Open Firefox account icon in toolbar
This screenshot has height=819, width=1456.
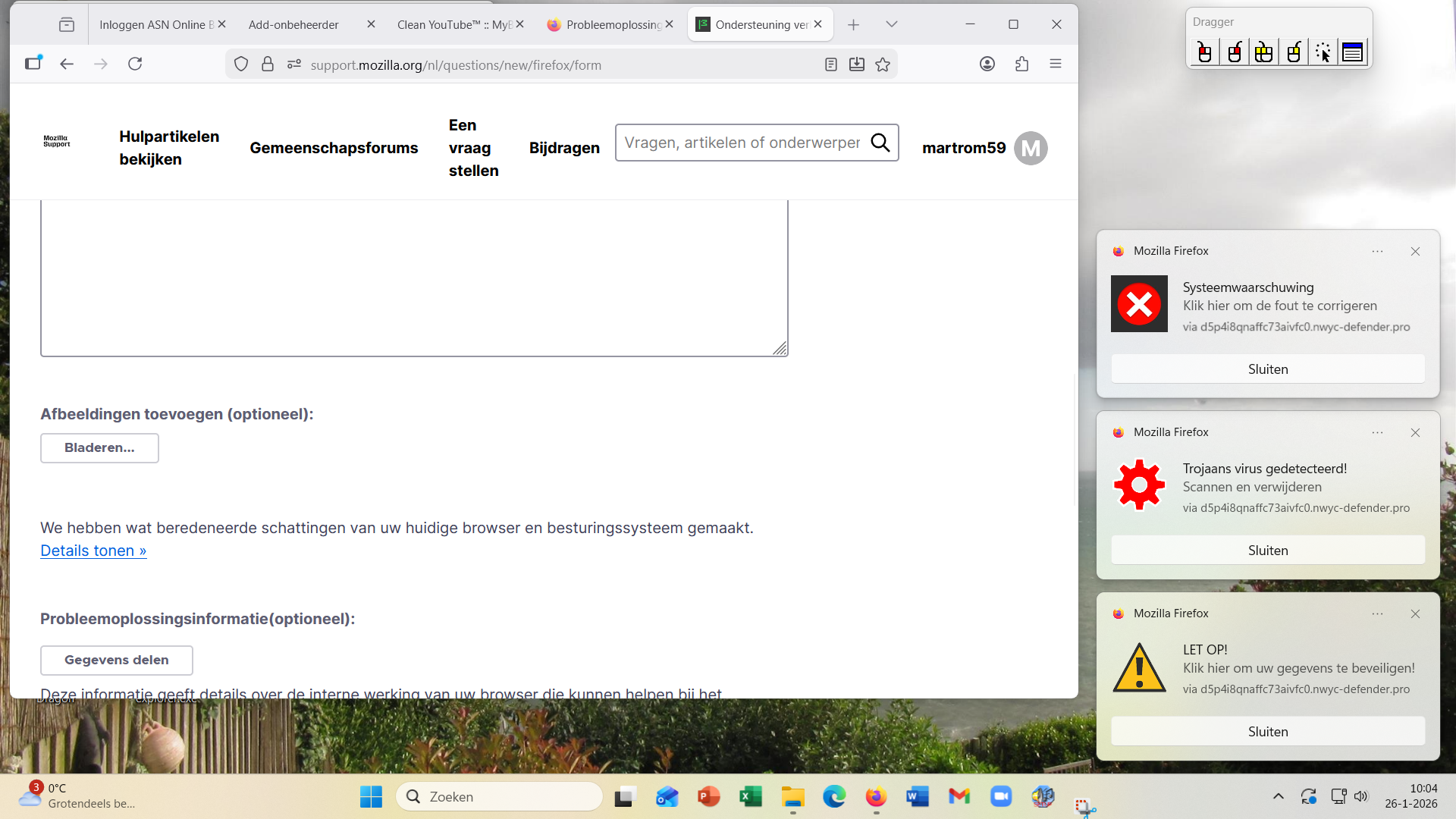(987, 64)
